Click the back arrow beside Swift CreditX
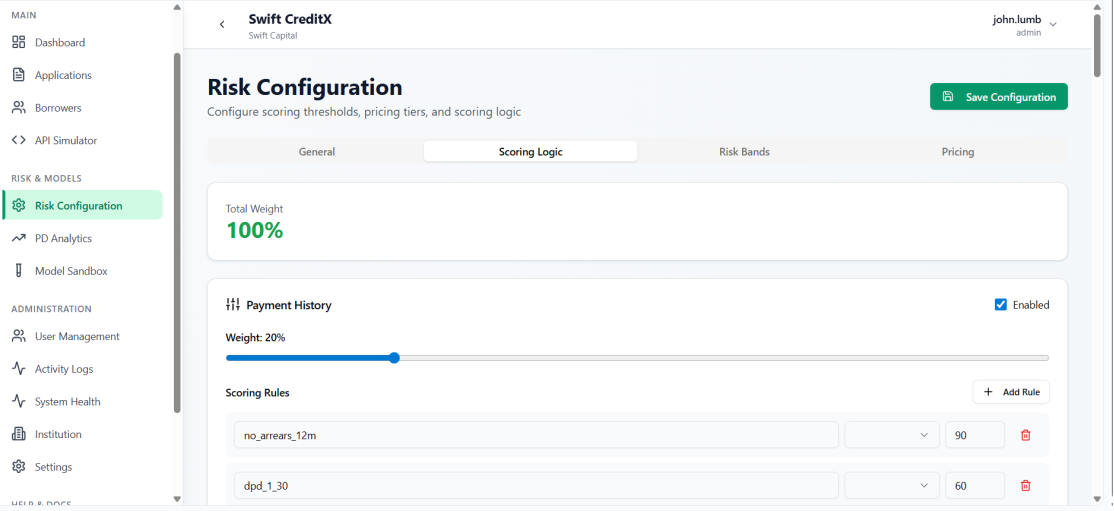1114x511 pixels. point(222,24)
